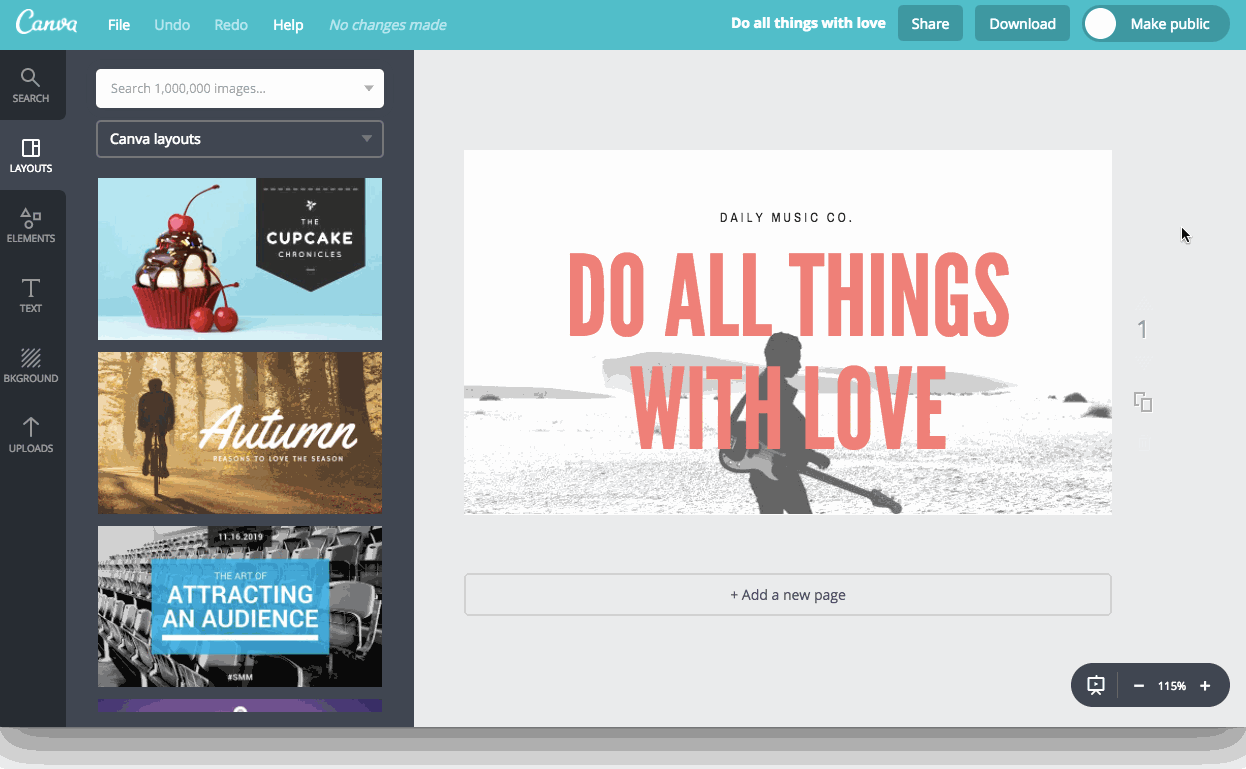Click the copy page icon
Viewport: 1246px width, 769px height.
coord(1143,402)
